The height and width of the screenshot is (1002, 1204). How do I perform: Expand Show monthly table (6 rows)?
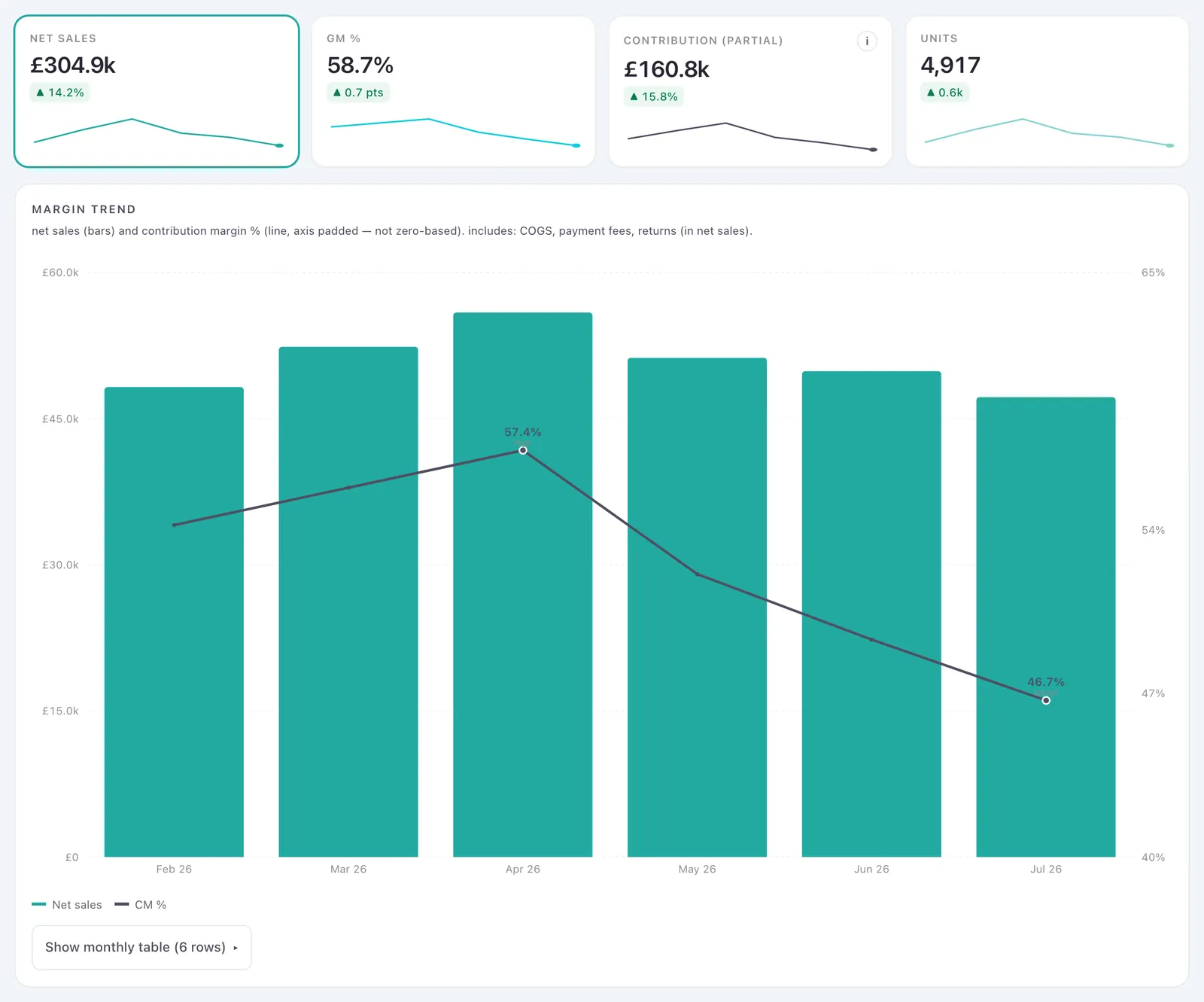click(x=141, y=947)
